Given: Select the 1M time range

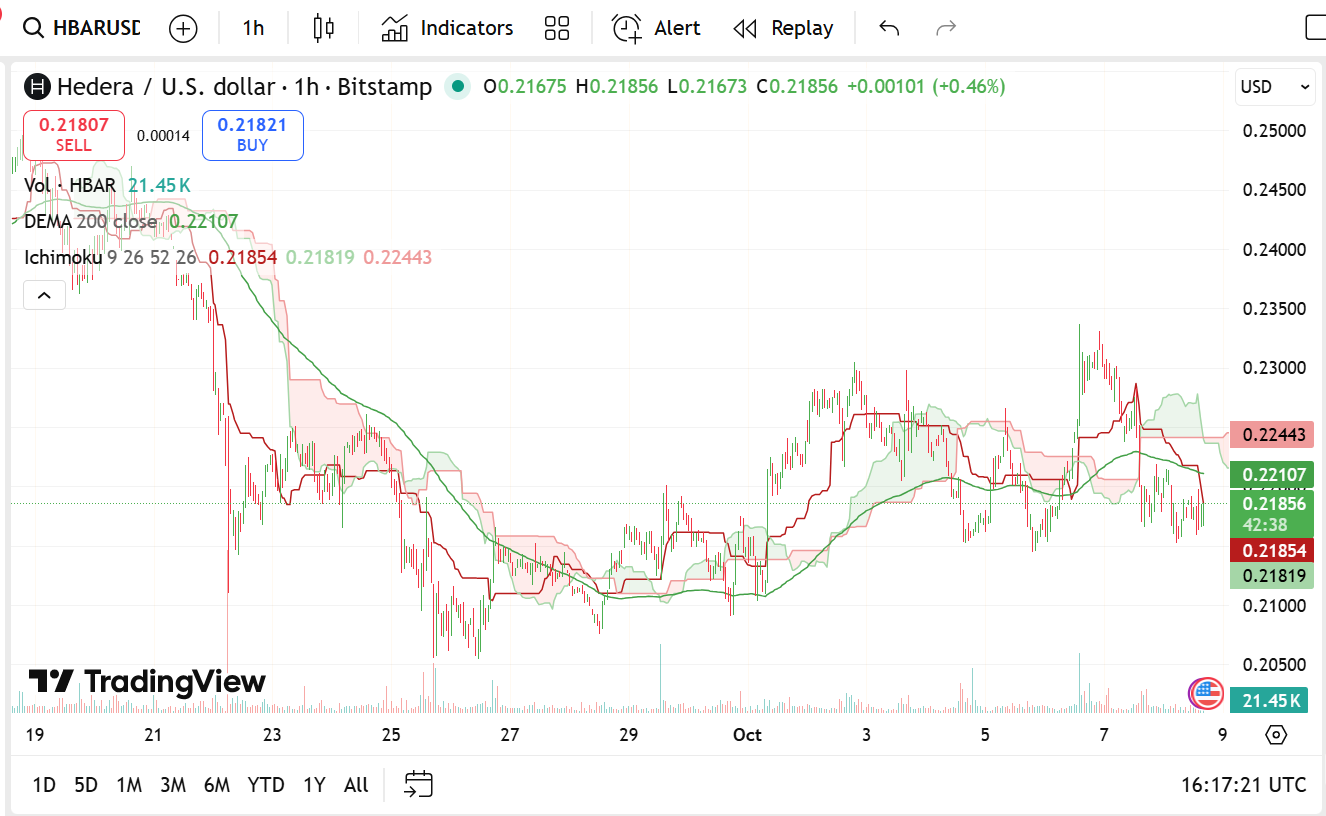Looking at the screenshot, I should [x=129, y=785].
